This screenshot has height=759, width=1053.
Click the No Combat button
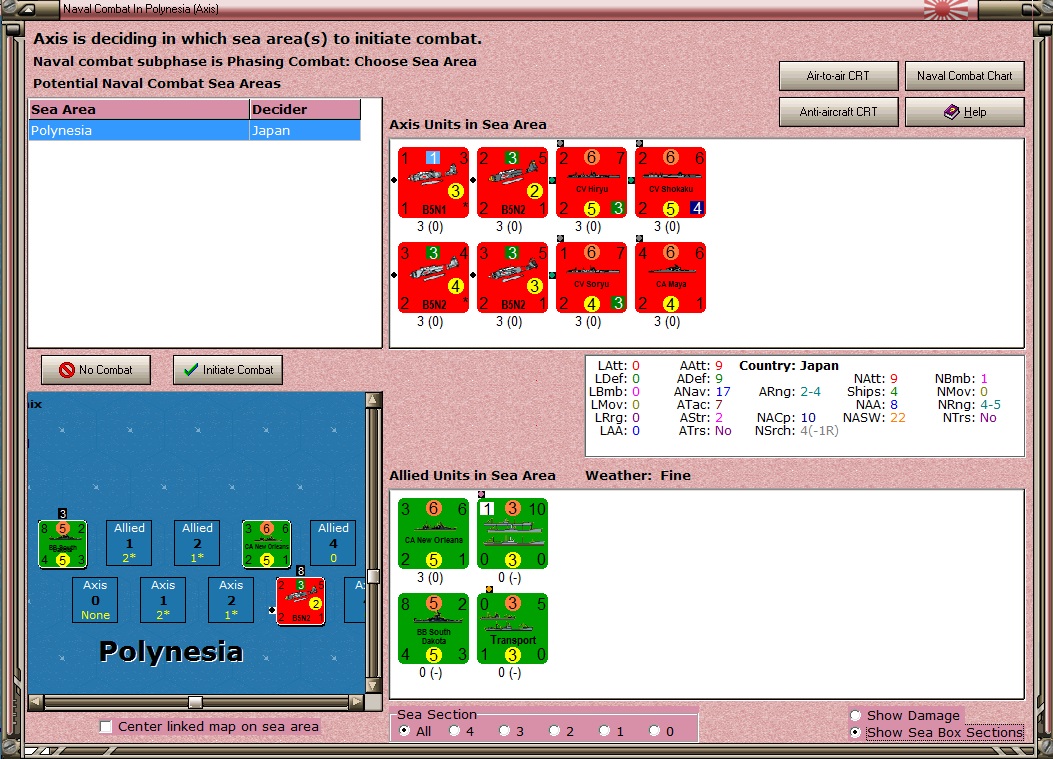tap(95, 370)
